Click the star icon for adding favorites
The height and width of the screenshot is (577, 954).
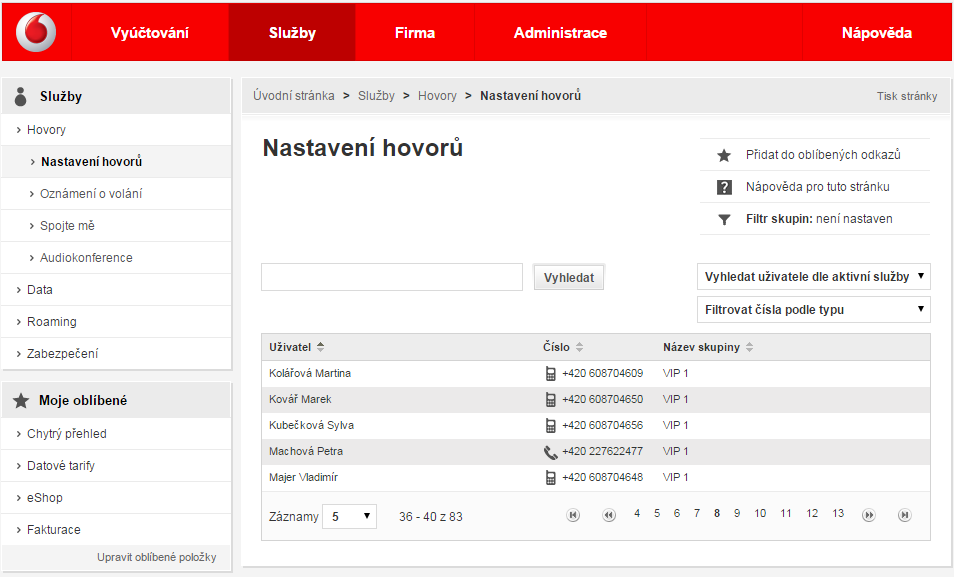point(724,155)
